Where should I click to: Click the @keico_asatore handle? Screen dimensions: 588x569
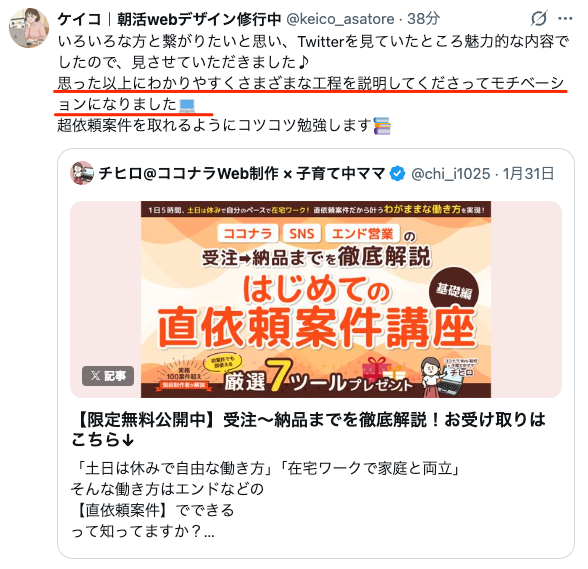340,19
